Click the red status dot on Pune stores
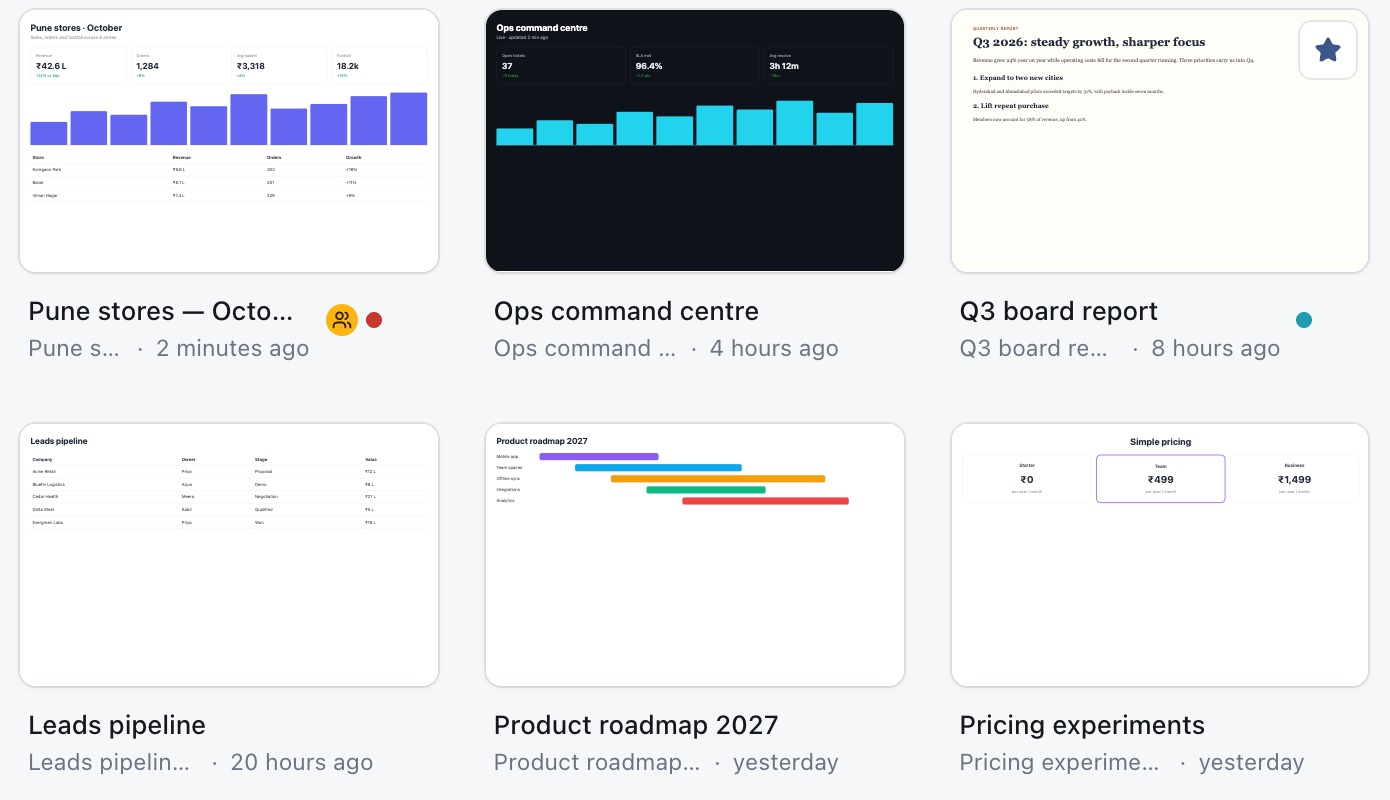 [x=374, y=320]
